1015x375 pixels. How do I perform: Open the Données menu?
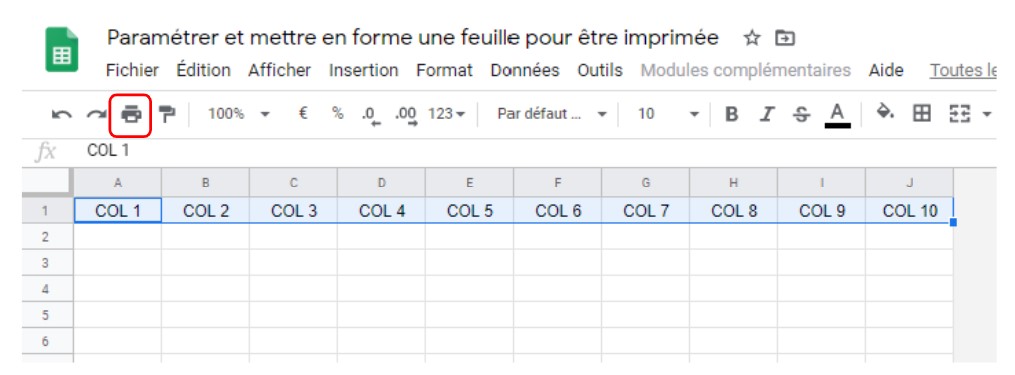(525, 70)
